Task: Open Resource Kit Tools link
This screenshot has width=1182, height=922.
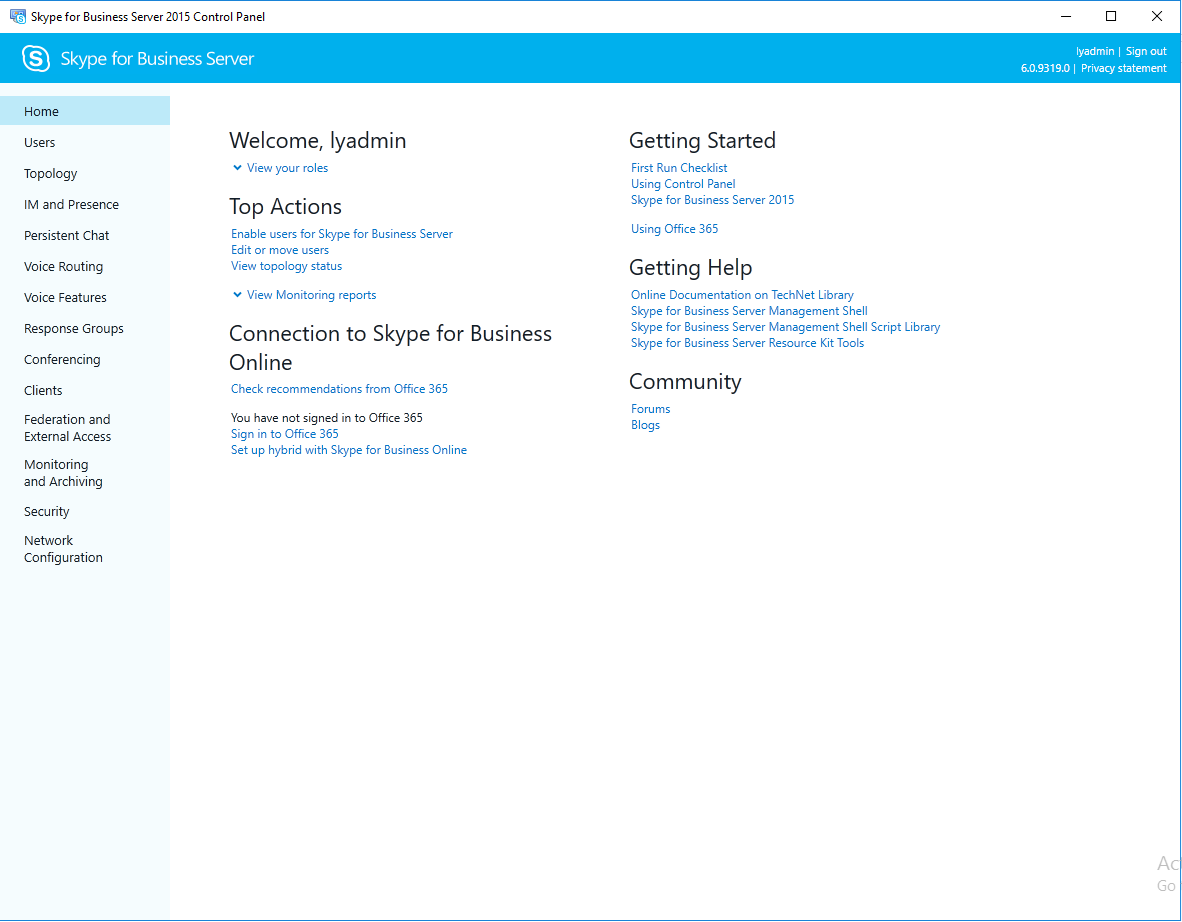Action: tap(748, 343)
